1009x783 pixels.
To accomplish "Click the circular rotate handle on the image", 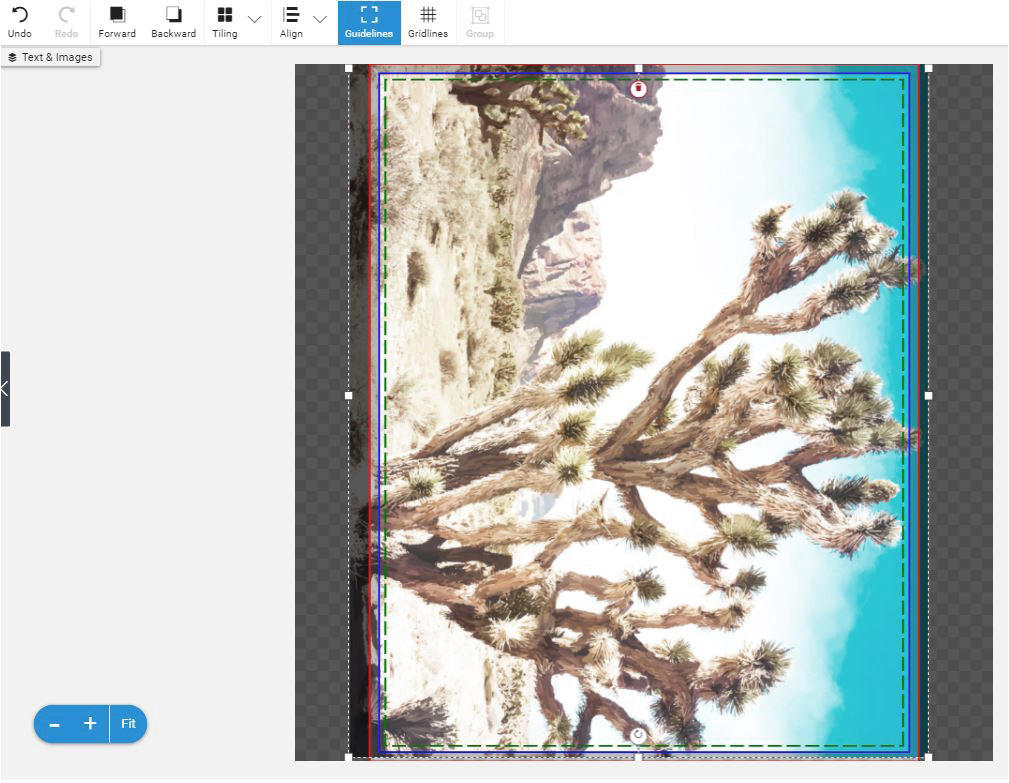I will coord(638,735).
